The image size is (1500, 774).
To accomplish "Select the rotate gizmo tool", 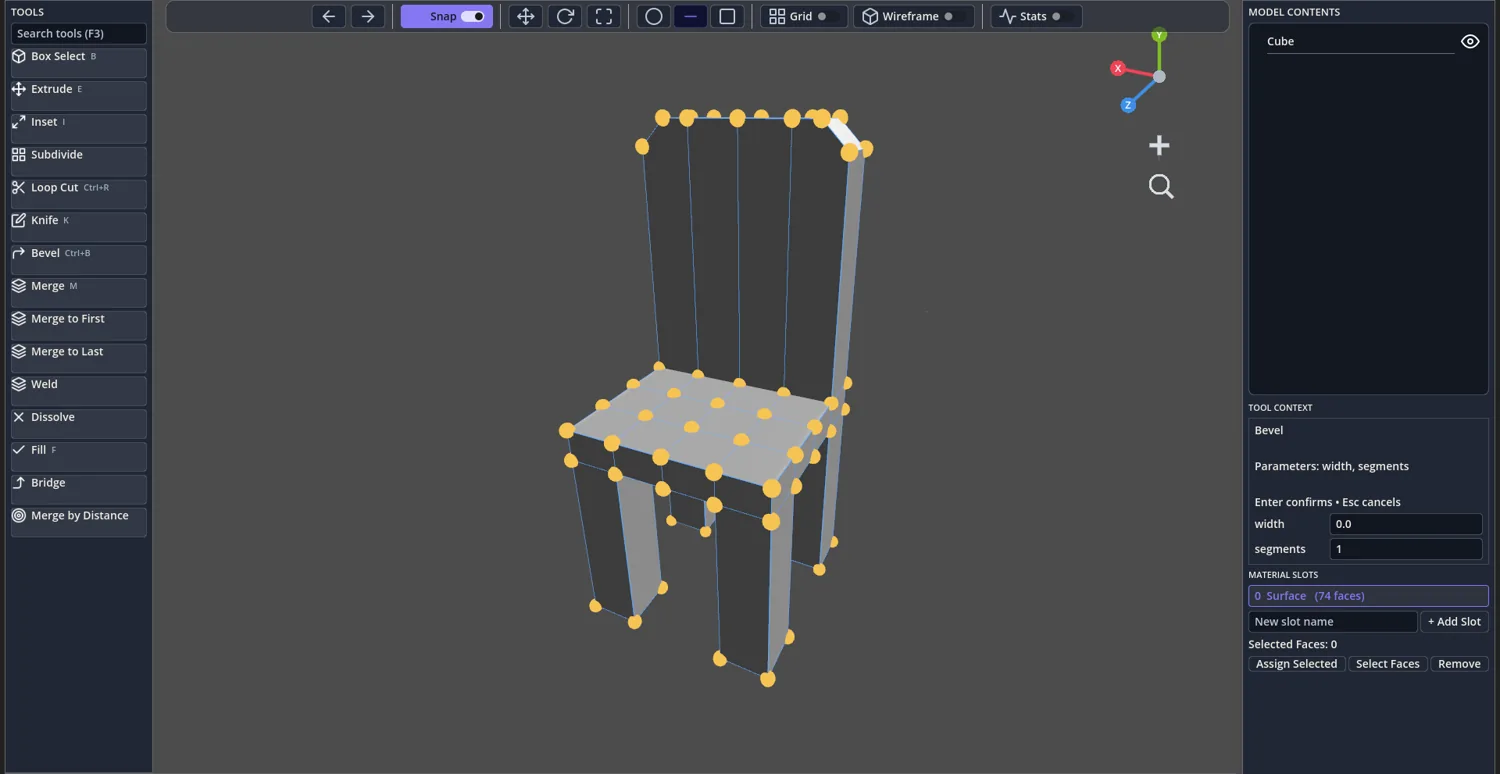I will [565, 16].
